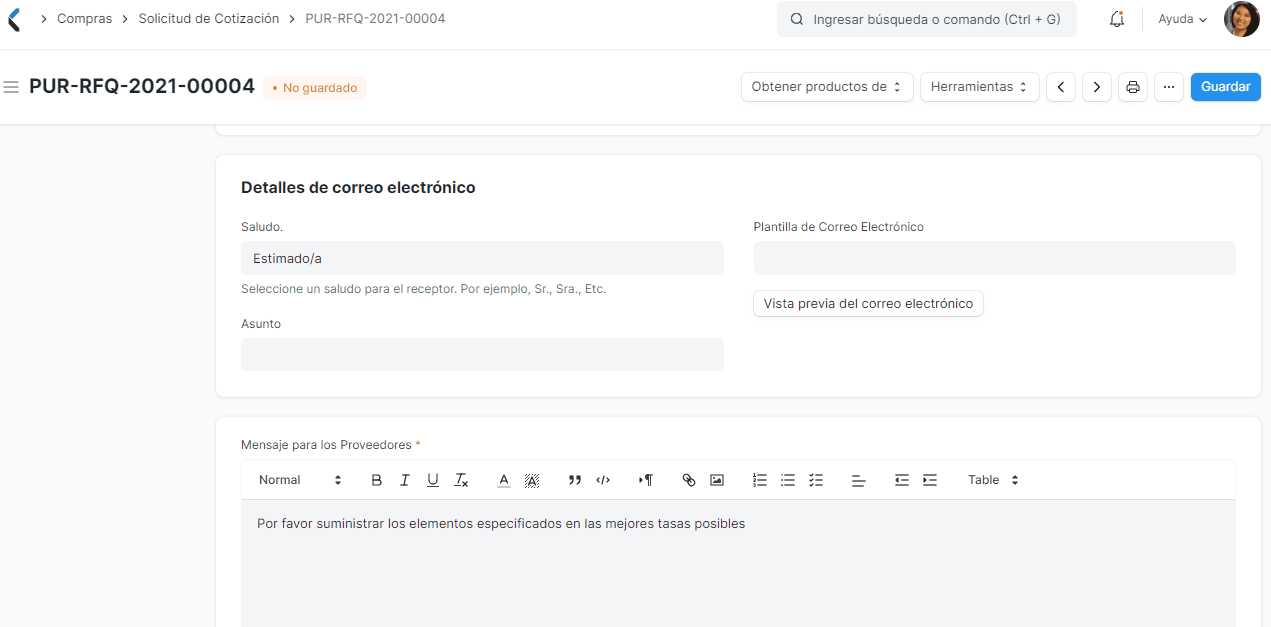Apply italic formatting to the supplier message

point(404,480)
